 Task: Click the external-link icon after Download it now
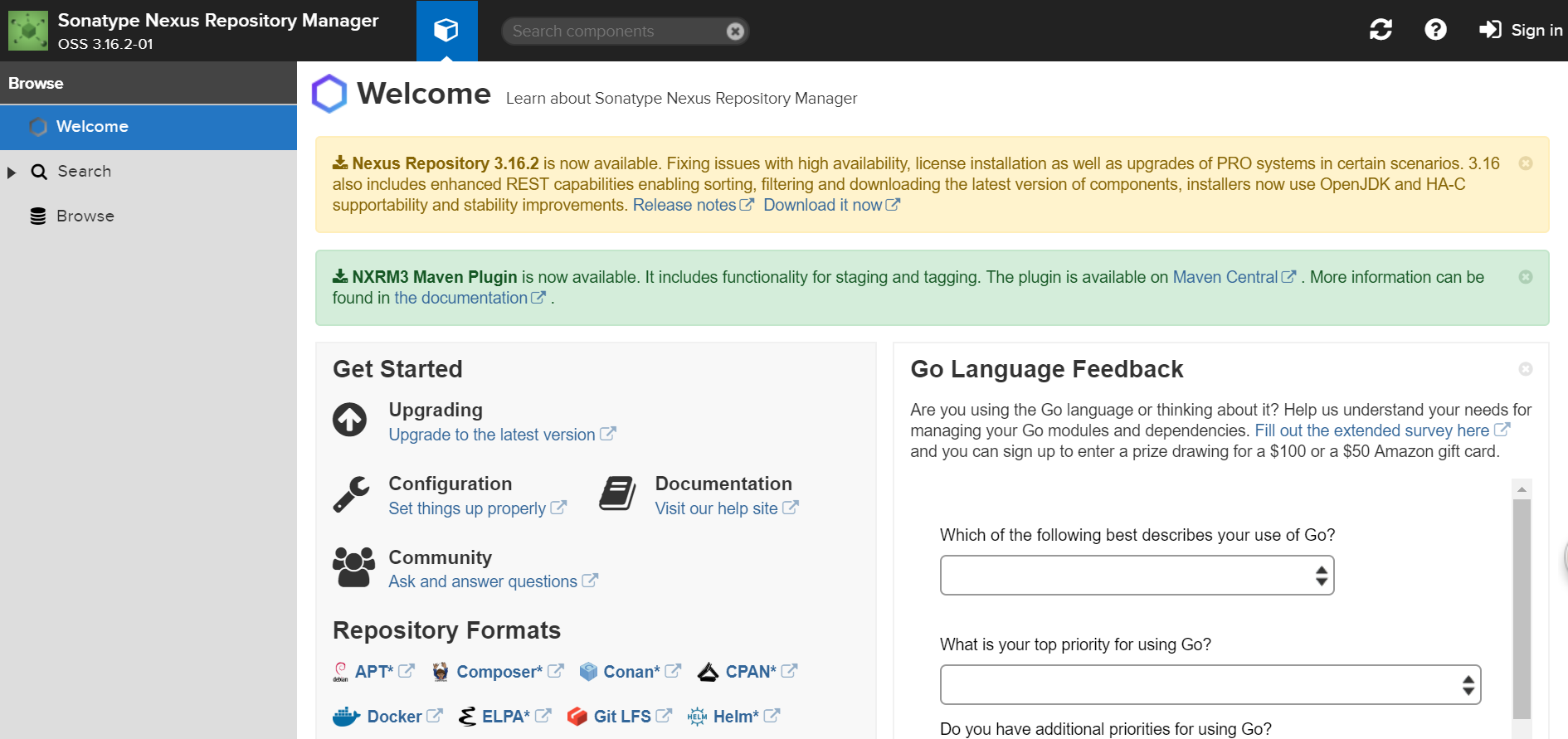893,204
